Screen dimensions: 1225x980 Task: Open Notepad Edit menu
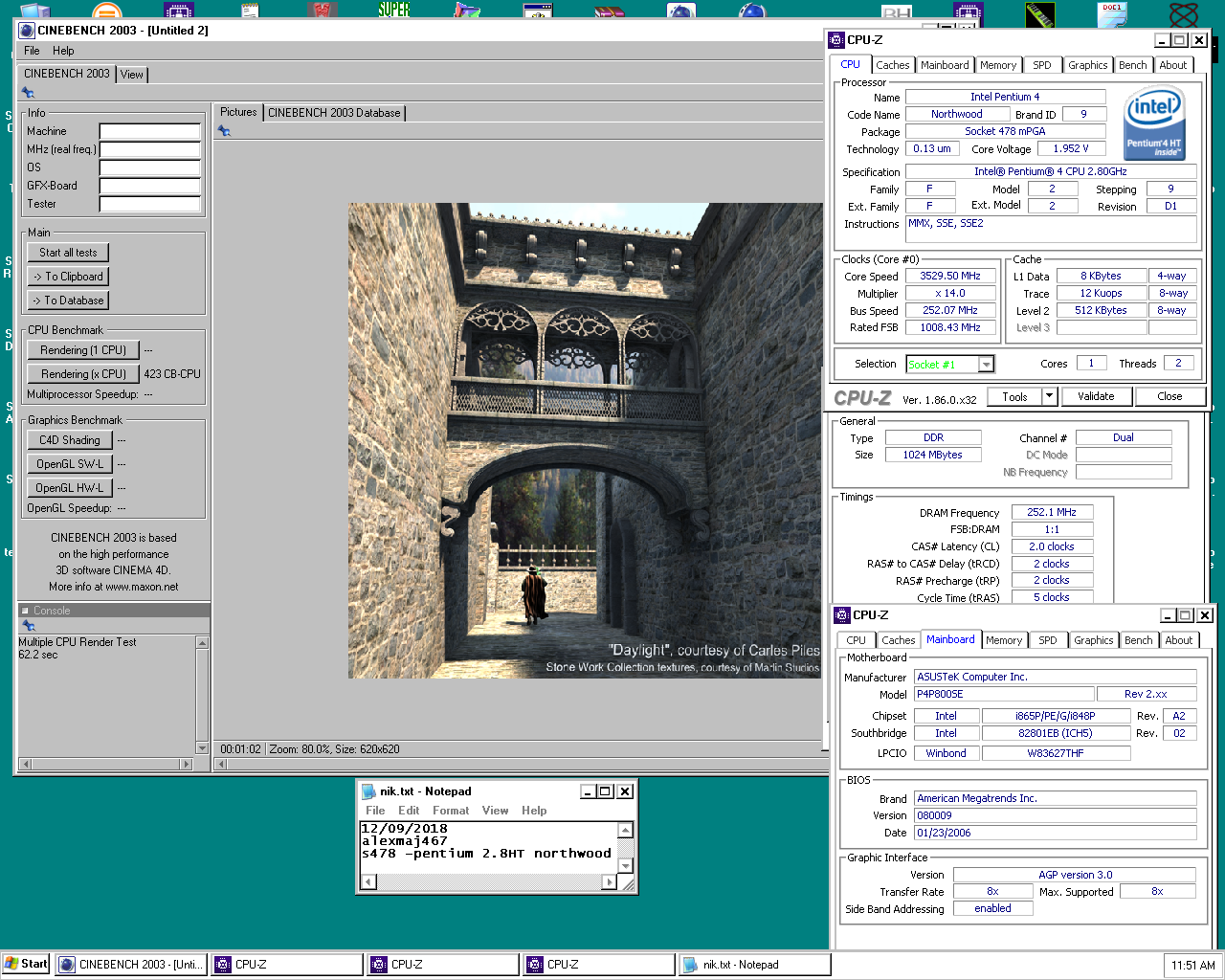[409, 811]
